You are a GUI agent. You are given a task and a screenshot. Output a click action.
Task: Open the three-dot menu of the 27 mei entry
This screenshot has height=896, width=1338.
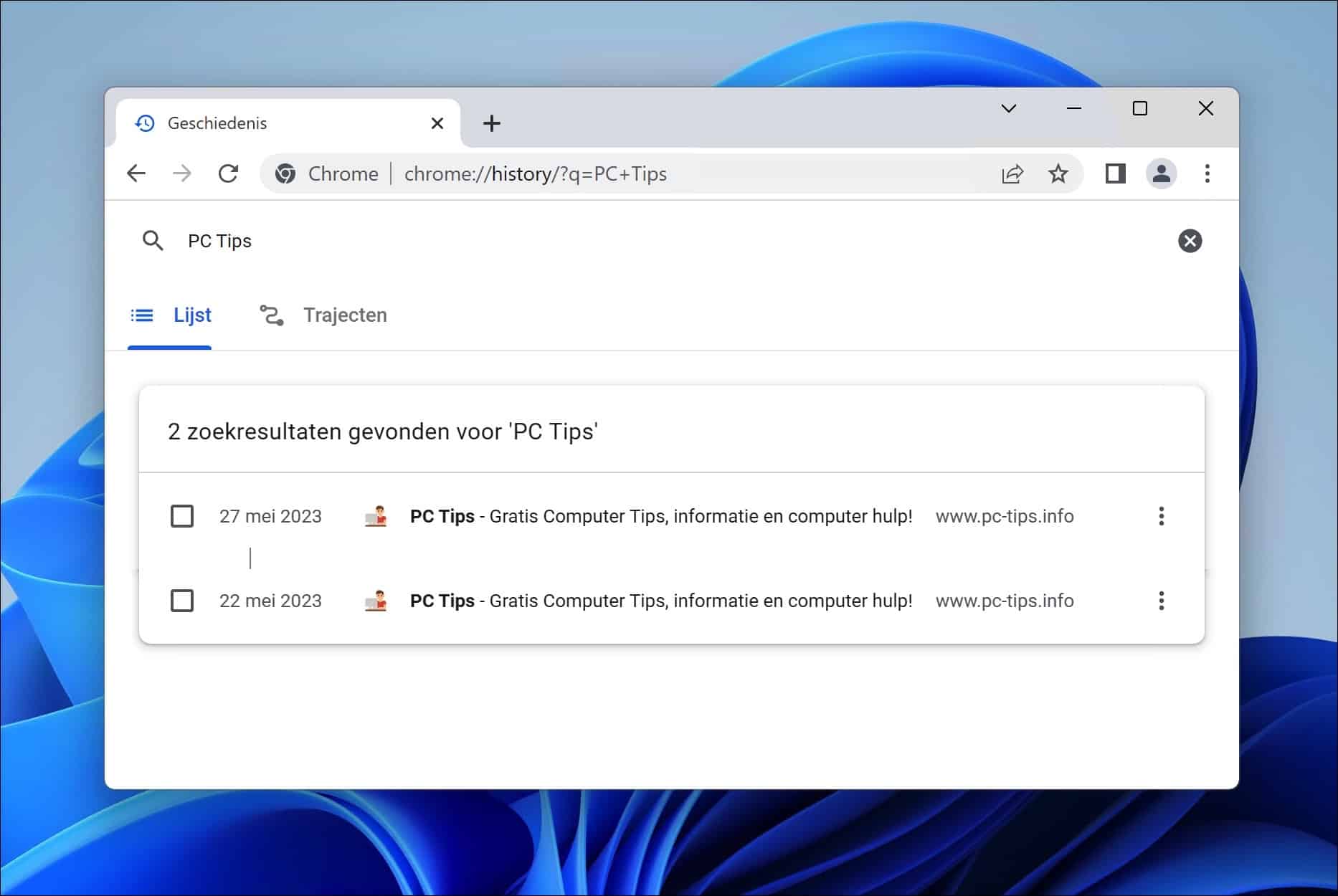(x=1162, y=516)
